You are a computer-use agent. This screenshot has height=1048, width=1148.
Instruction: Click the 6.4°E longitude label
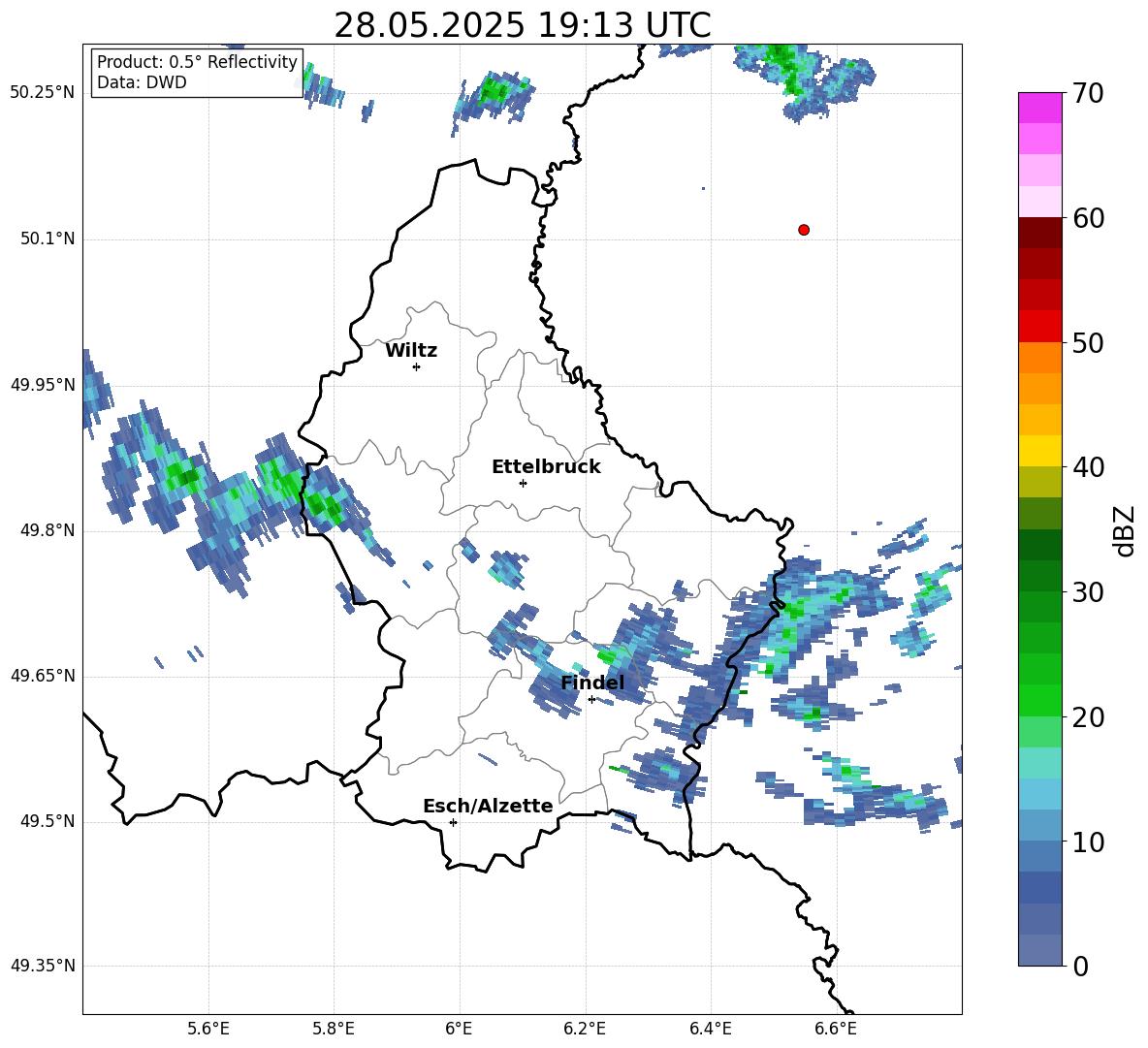pyautogui.click(x=710, y=1029)
